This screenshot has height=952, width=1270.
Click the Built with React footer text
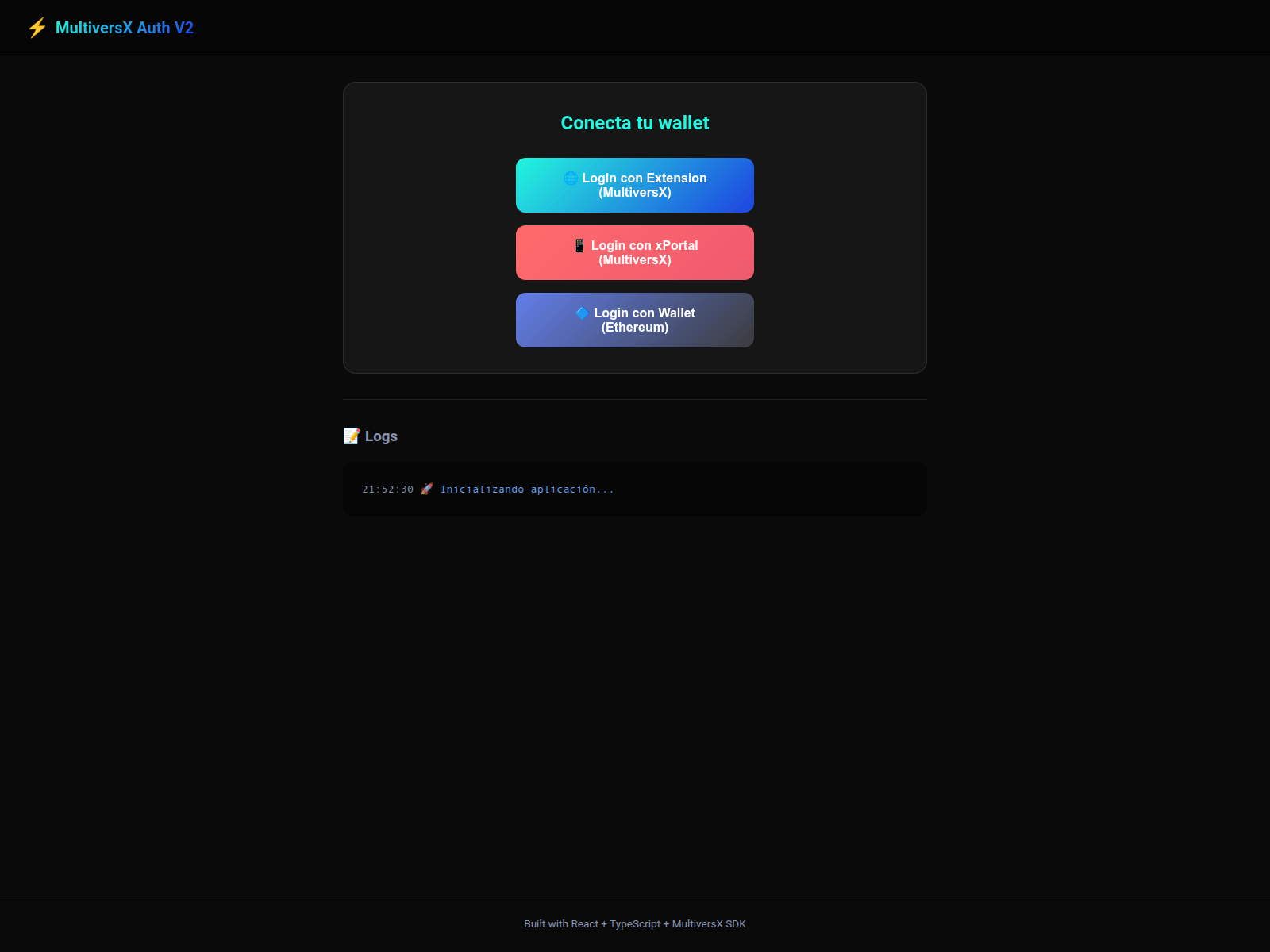(635, 923)
